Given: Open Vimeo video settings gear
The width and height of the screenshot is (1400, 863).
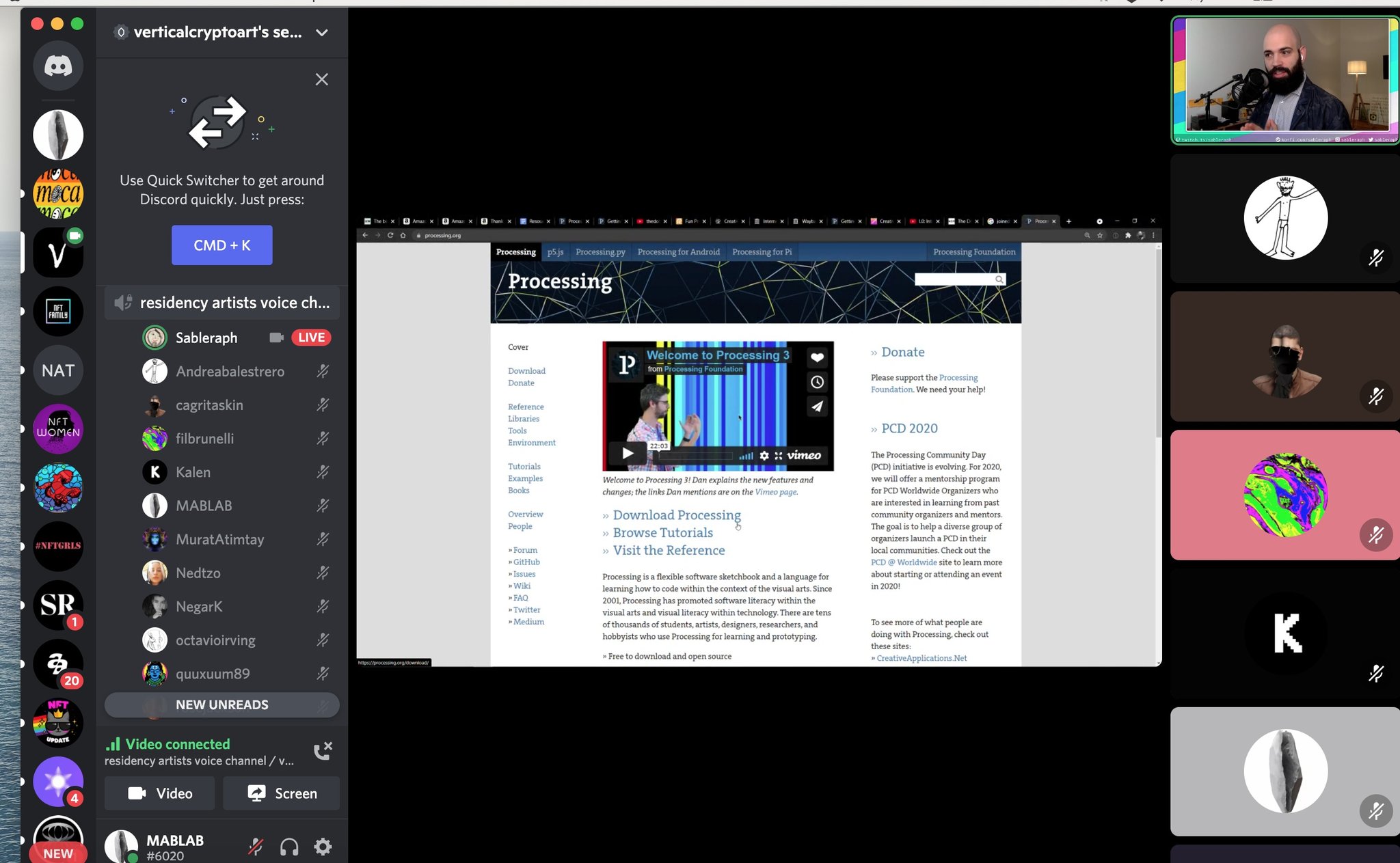Looking at the screenshot, I should coord(764,456).
